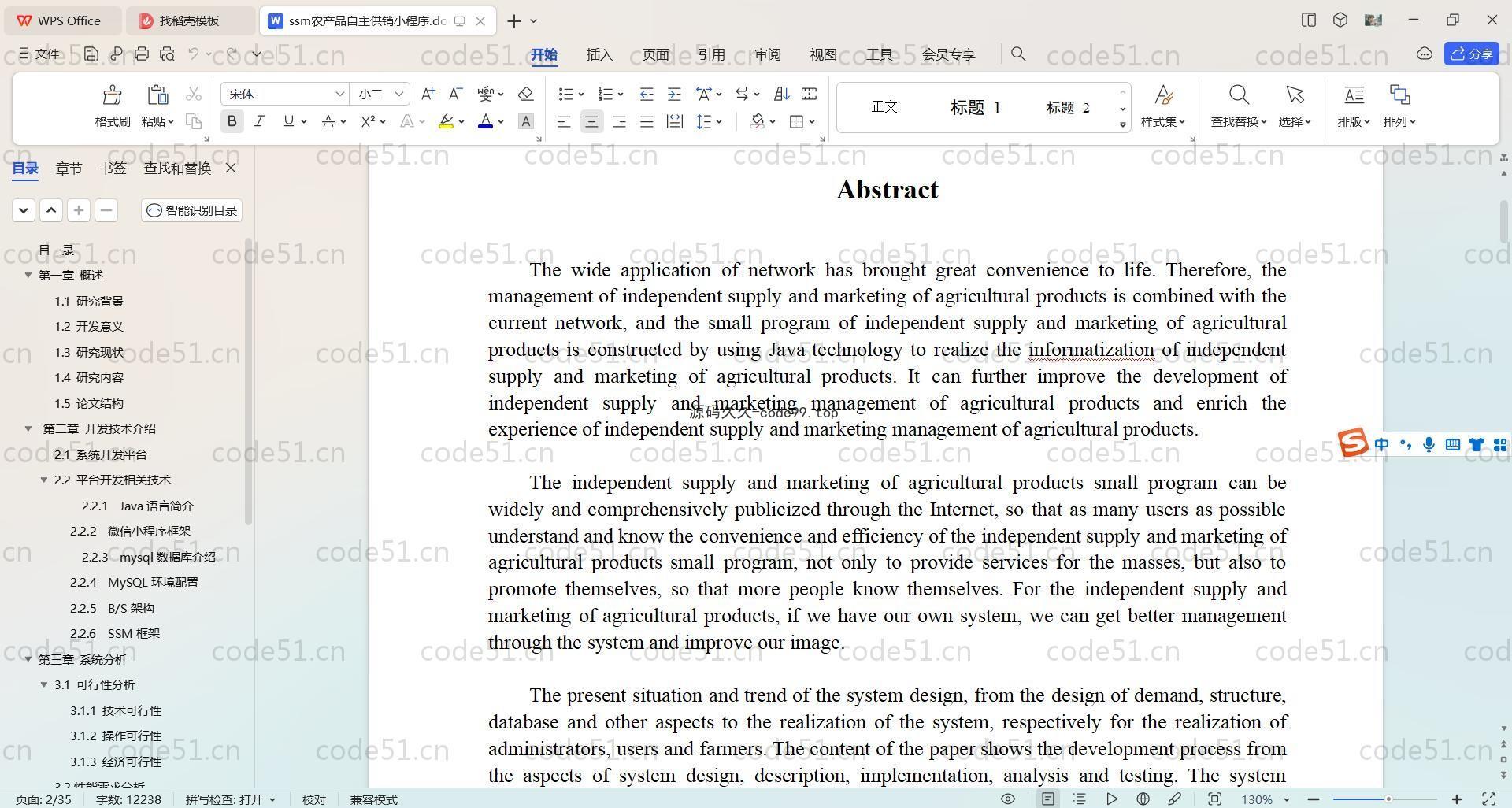
Task: Toggle character shading A button
Action: pyautogui.click(x=526, y=121)
